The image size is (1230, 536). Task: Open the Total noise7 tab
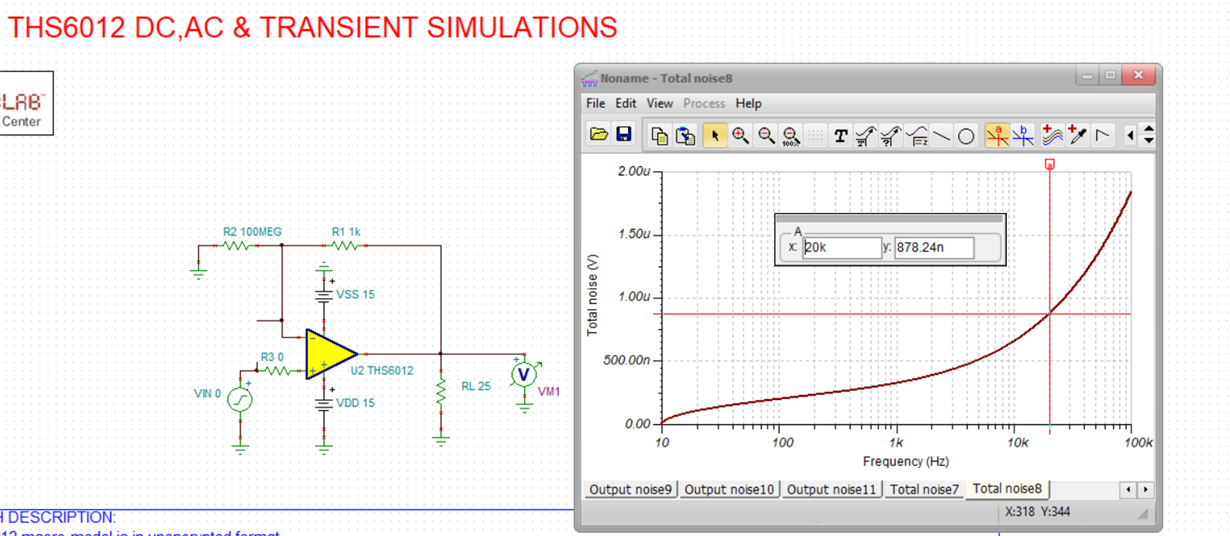924,489
